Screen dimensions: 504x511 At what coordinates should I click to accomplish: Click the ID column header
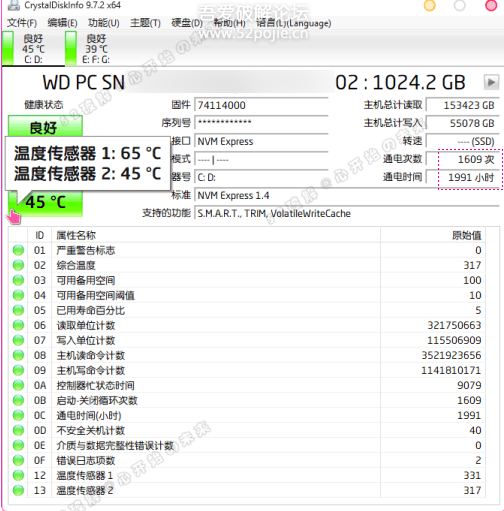[39, 235]
